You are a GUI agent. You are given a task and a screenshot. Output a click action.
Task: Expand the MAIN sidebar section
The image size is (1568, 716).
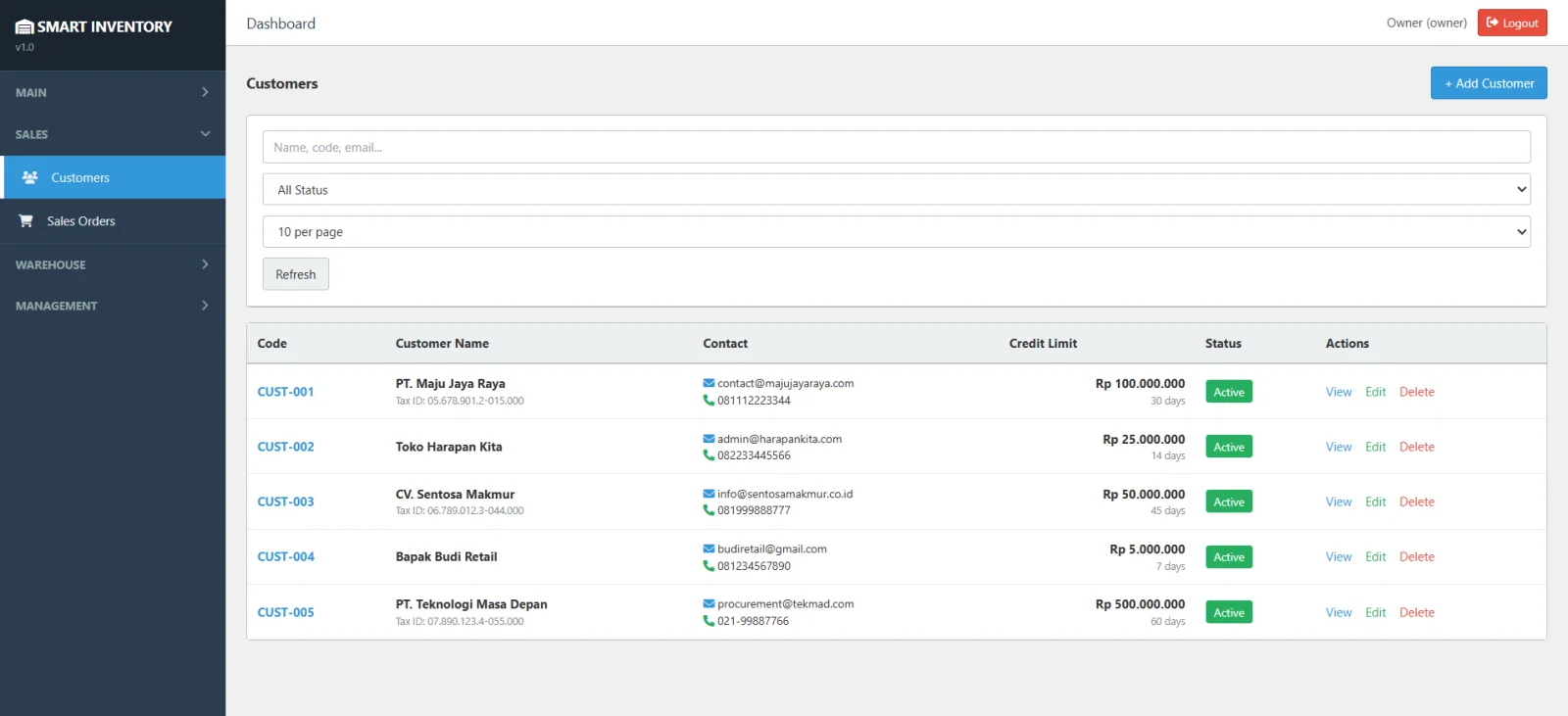point(113,92)
